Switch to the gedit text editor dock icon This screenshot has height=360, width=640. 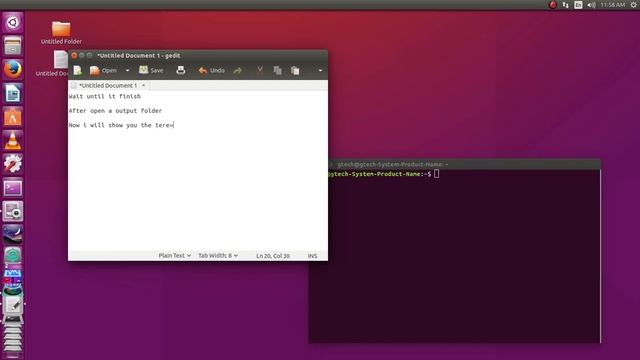(x=13, y=304)
